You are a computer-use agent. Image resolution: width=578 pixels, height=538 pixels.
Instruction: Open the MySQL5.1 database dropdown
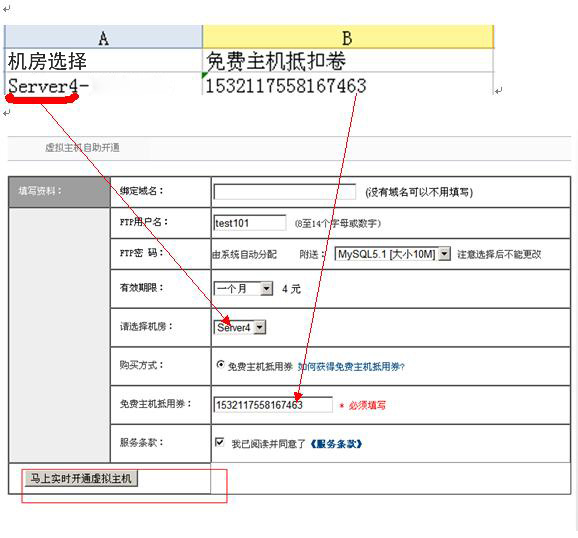(392, 254)
